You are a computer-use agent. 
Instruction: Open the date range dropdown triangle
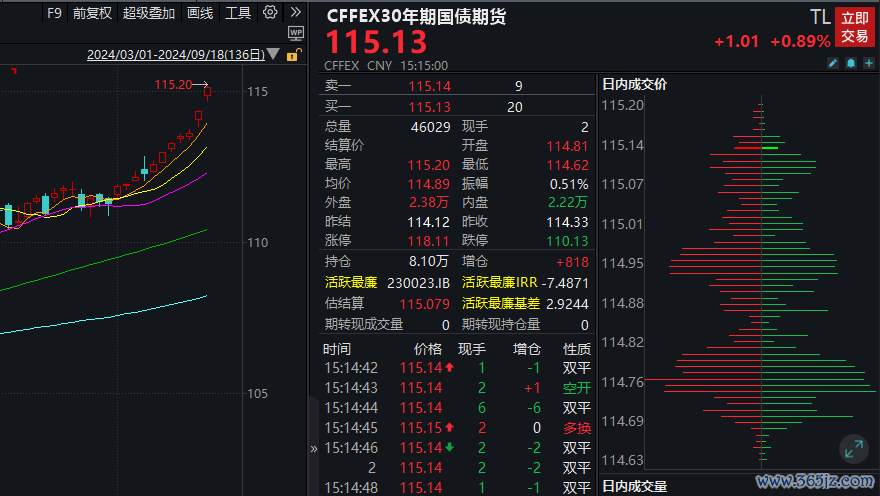pyautogui.click(x=273, y=54)
